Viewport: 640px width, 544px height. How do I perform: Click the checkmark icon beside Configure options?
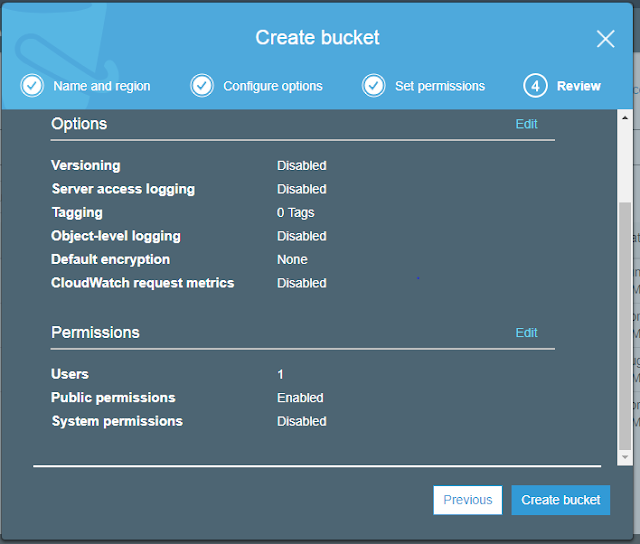[x=202, y=86]
